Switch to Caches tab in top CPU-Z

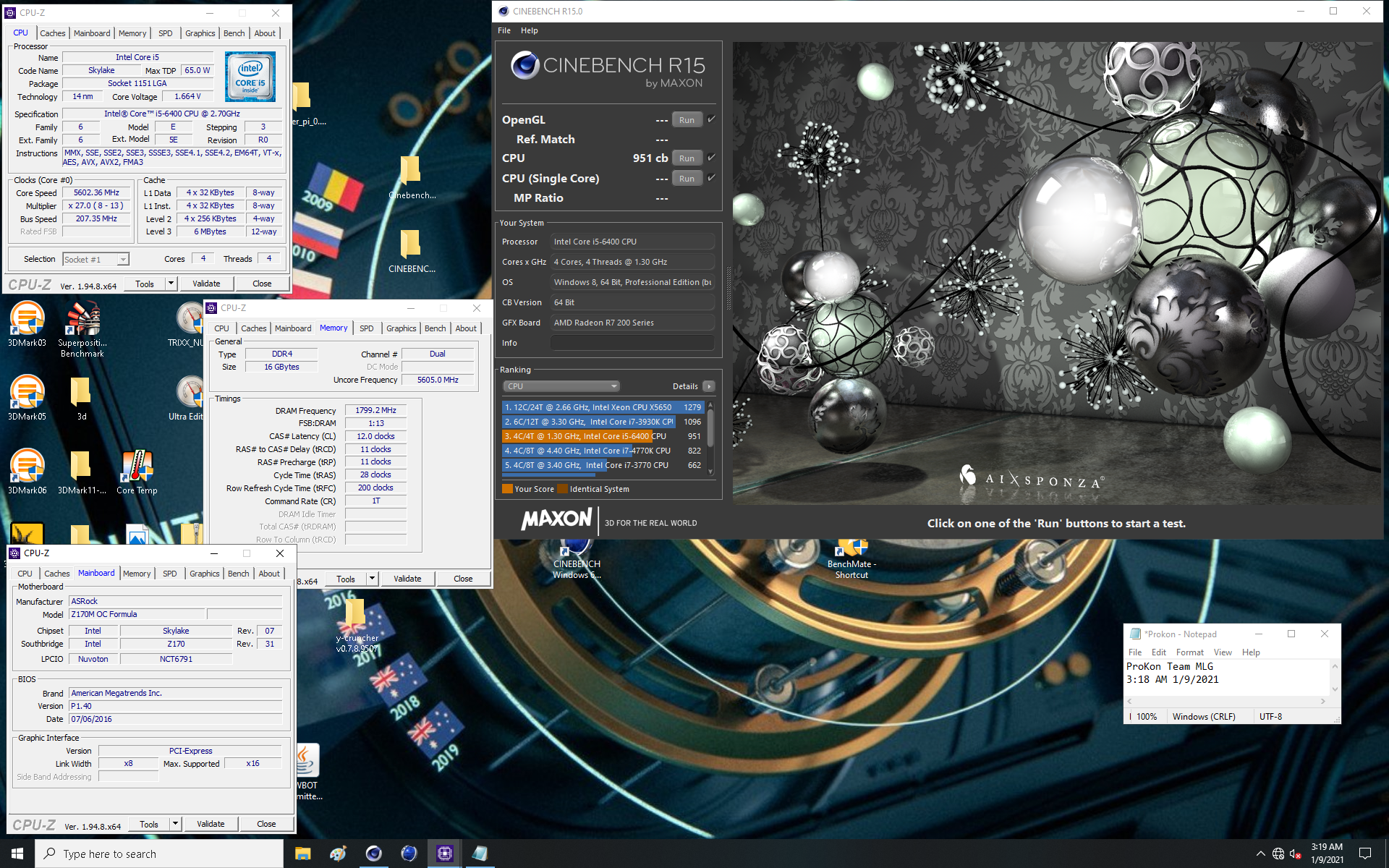point(52,33)
